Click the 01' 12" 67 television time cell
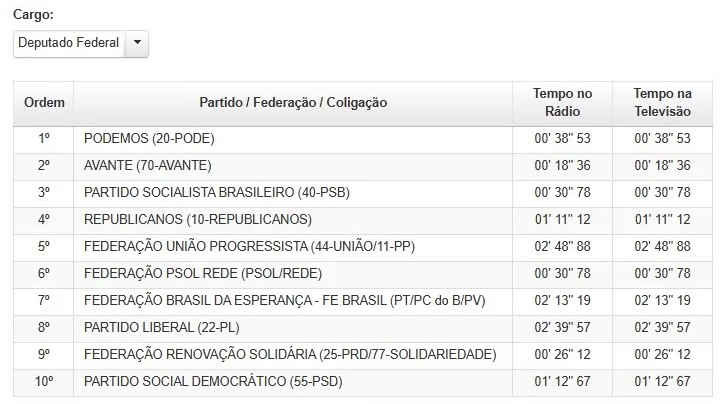This screenshot has width=725, height=404. click(662, 382)
